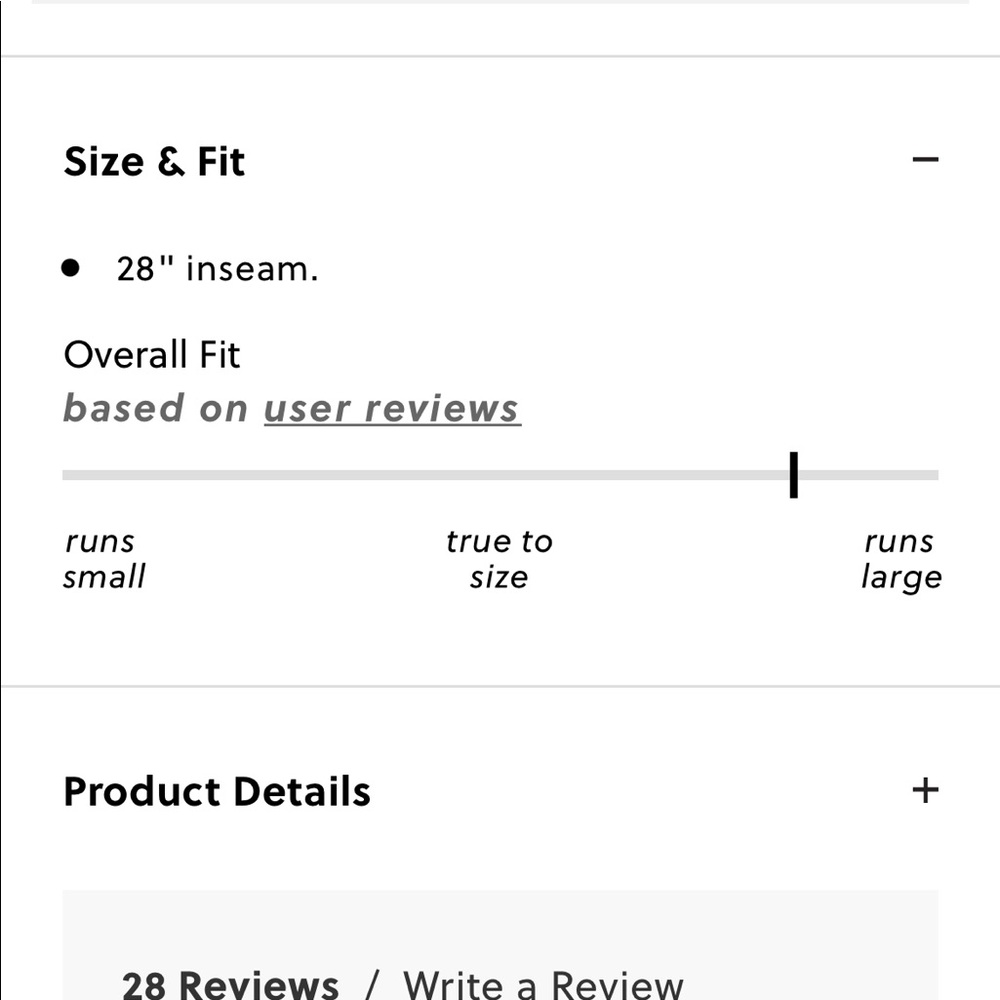
Task: Select the true to size label
Action: [499, 559]
